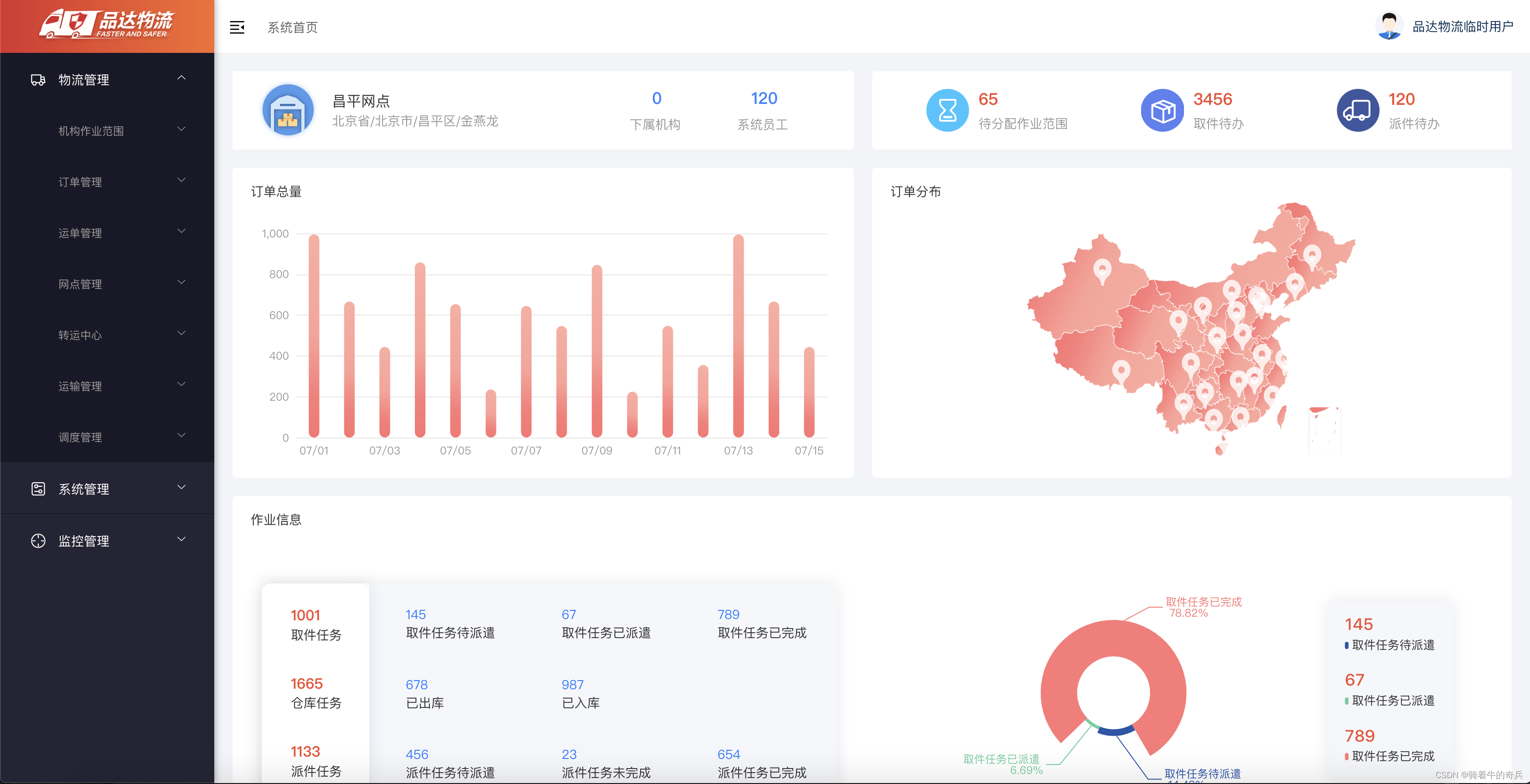
Task: Click the 07/13 bar in 订单总量 chart
Action: [738, 336]
